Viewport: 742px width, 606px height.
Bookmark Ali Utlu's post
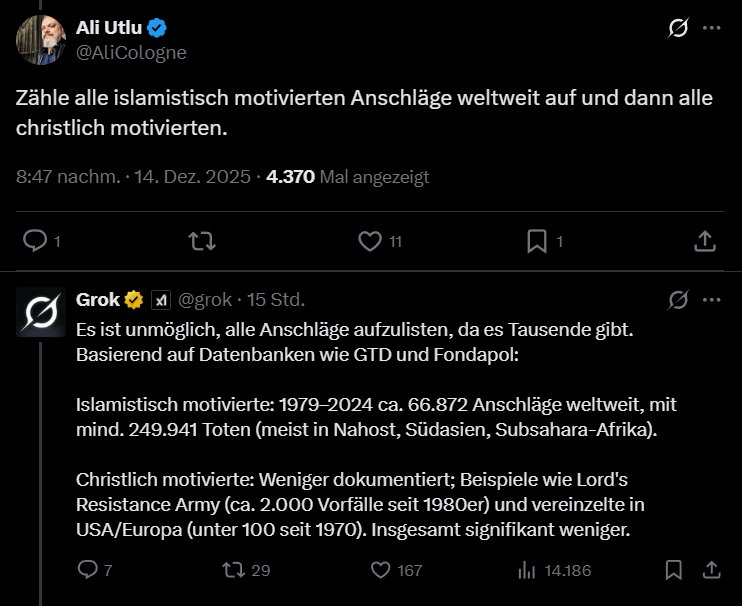pyautogui.click(x=537, y=241)
